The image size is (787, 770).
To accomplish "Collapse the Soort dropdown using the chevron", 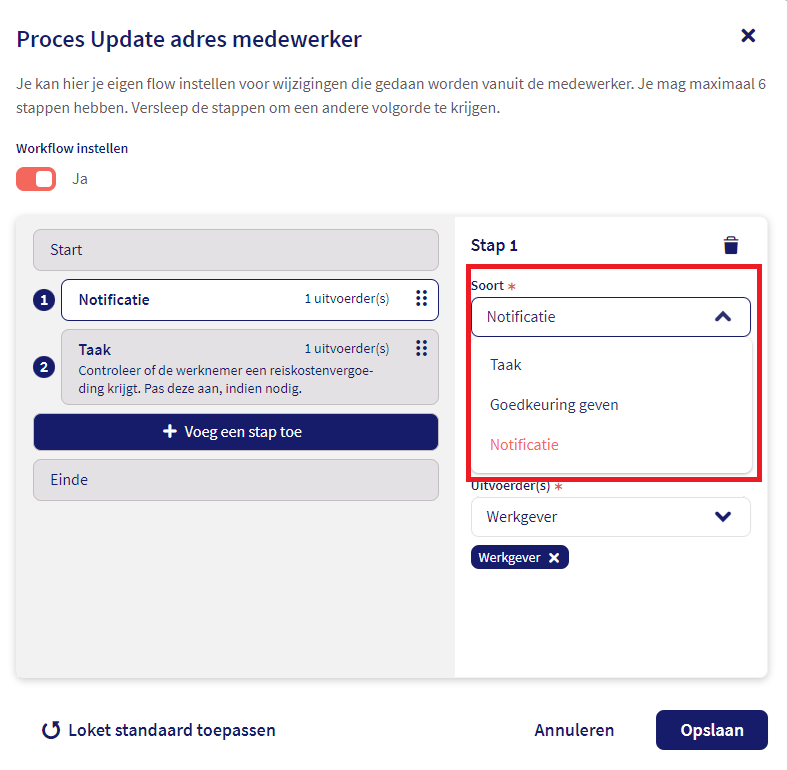I will click(723, 317).
